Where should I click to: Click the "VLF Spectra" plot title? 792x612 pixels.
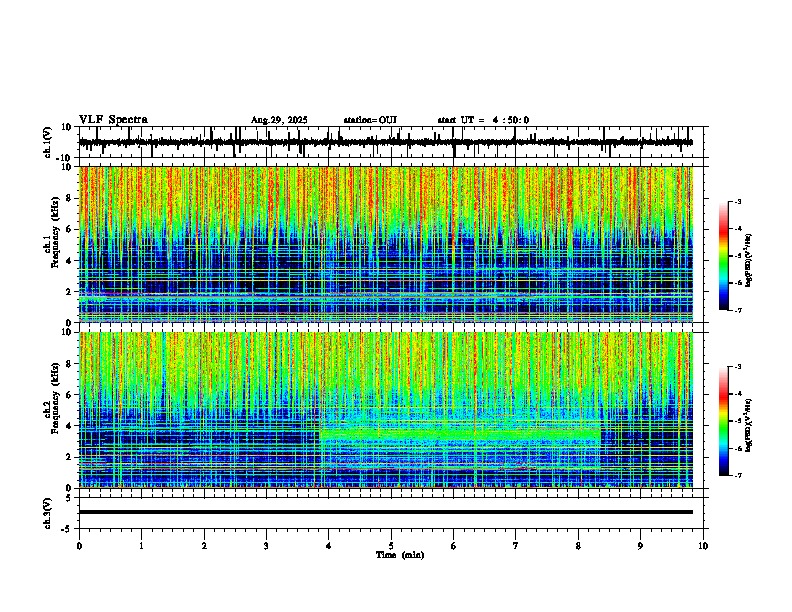(x=113, y=120)
